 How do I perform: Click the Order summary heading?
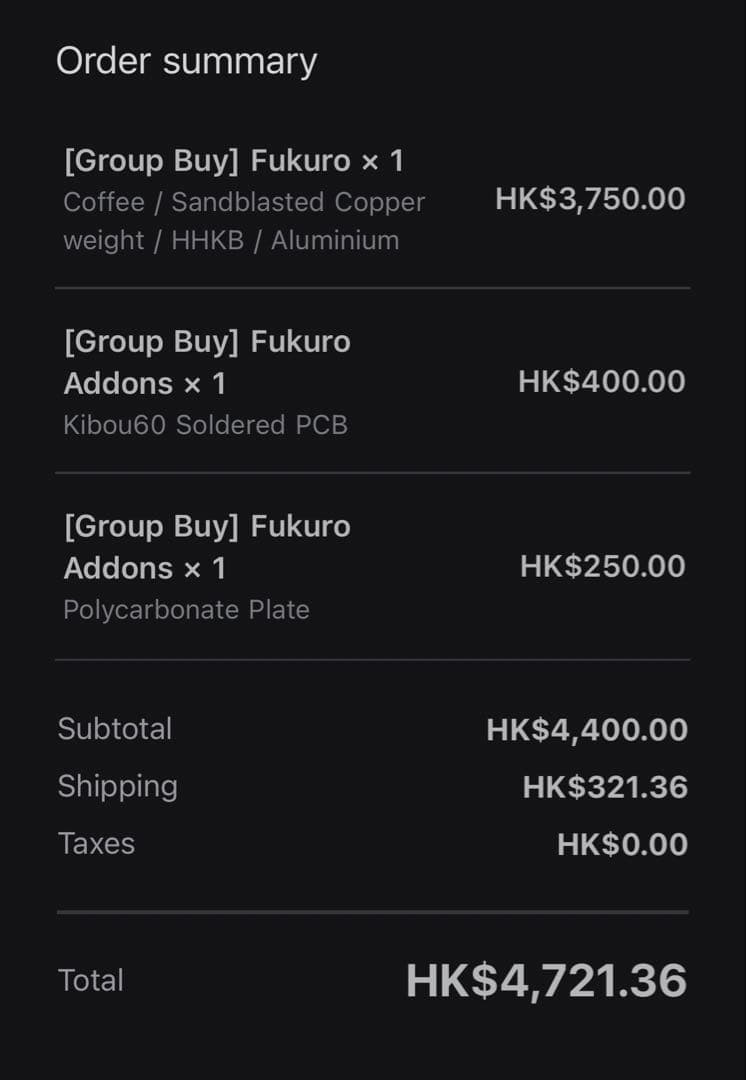pyautogui.click(x=187, y=61)
